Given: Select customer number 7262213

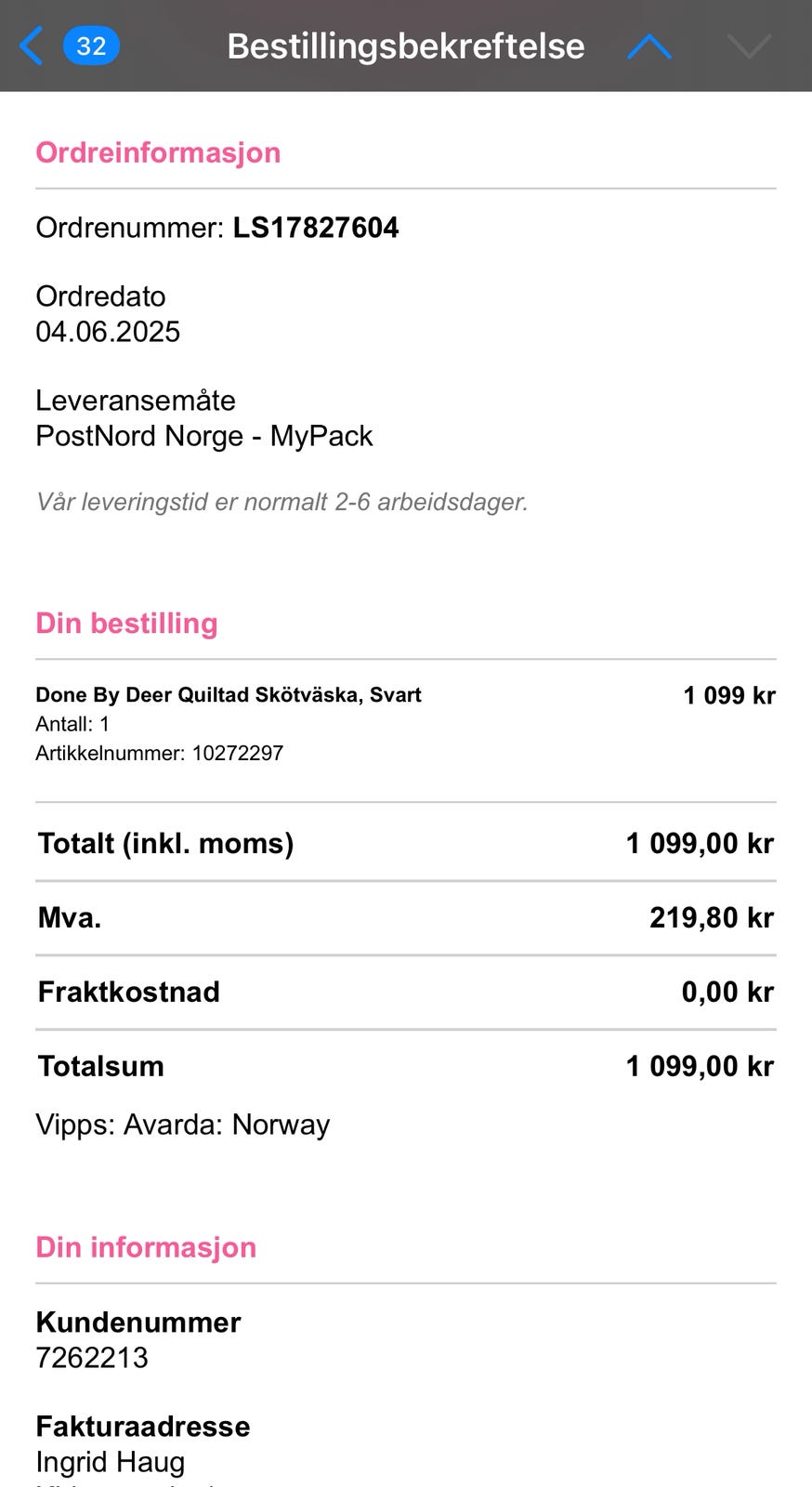Looking at the screenshot, I should coord(92,1358).
